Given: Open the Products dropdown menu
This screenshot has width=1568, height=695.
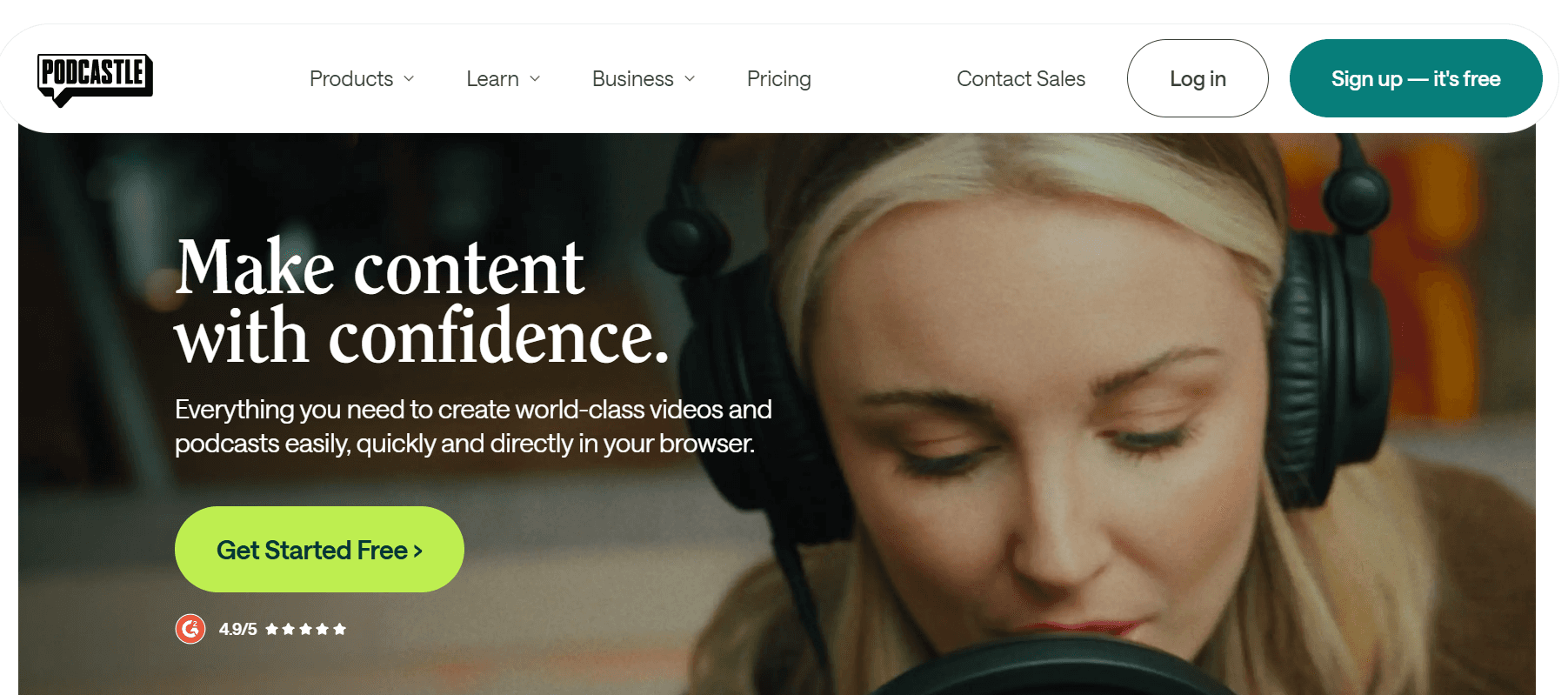Looking at the screenshot, I should point(362,78).
